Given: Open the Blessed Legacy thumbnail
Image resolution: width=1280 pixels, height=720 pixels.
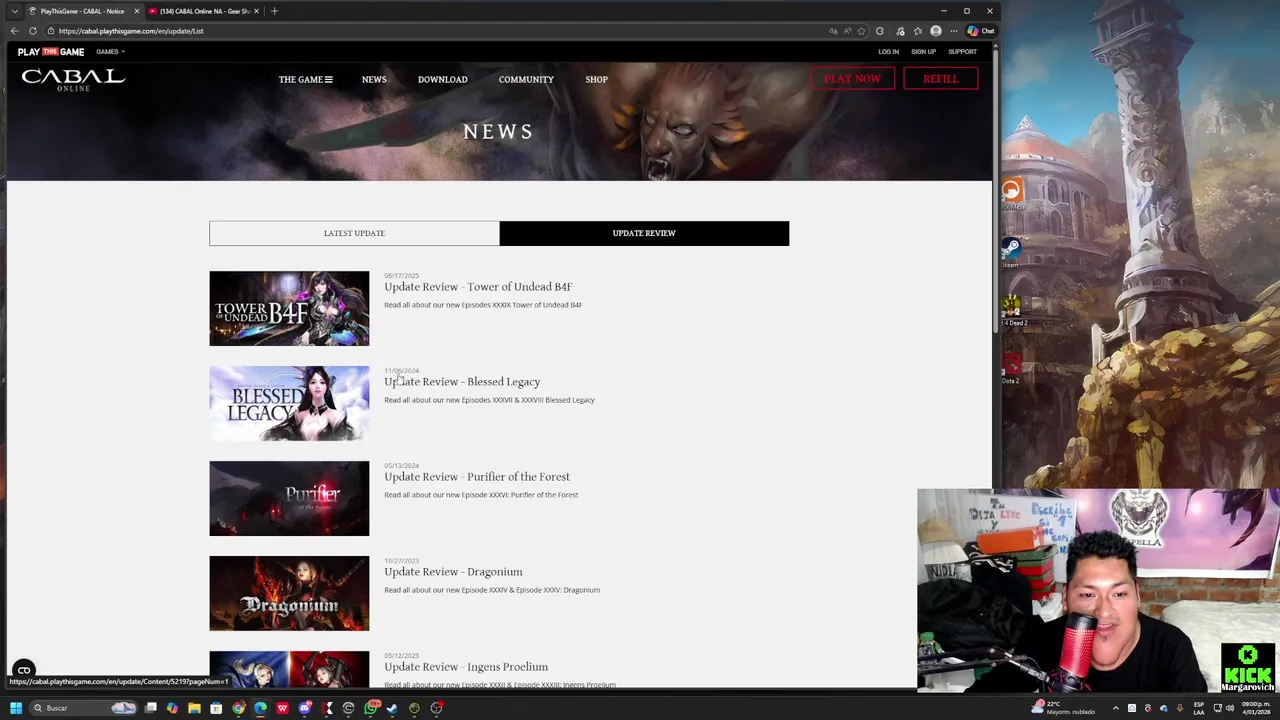Looking at the screenshot, I should tap(289, 403).
